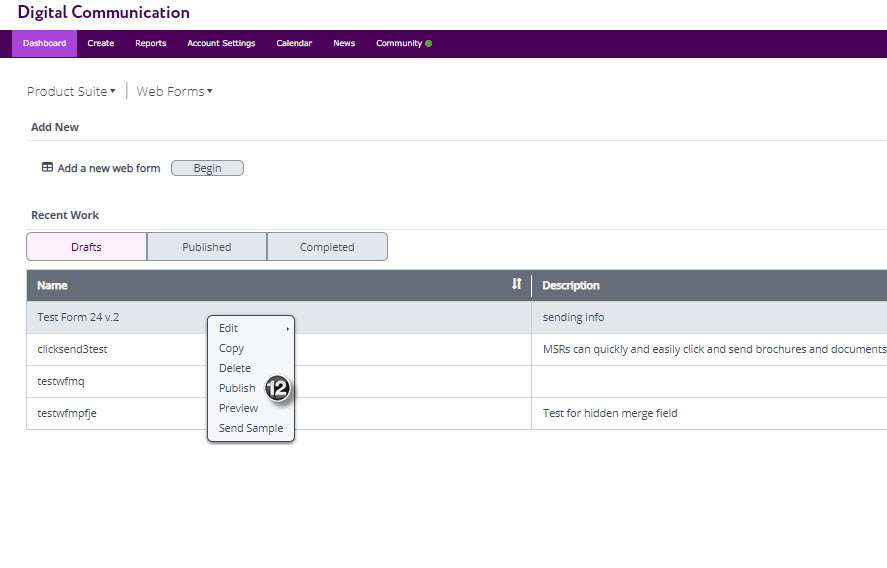The image size is (887, 568).
Task: Open the Calendar navigation item
Action: [294, 44]
